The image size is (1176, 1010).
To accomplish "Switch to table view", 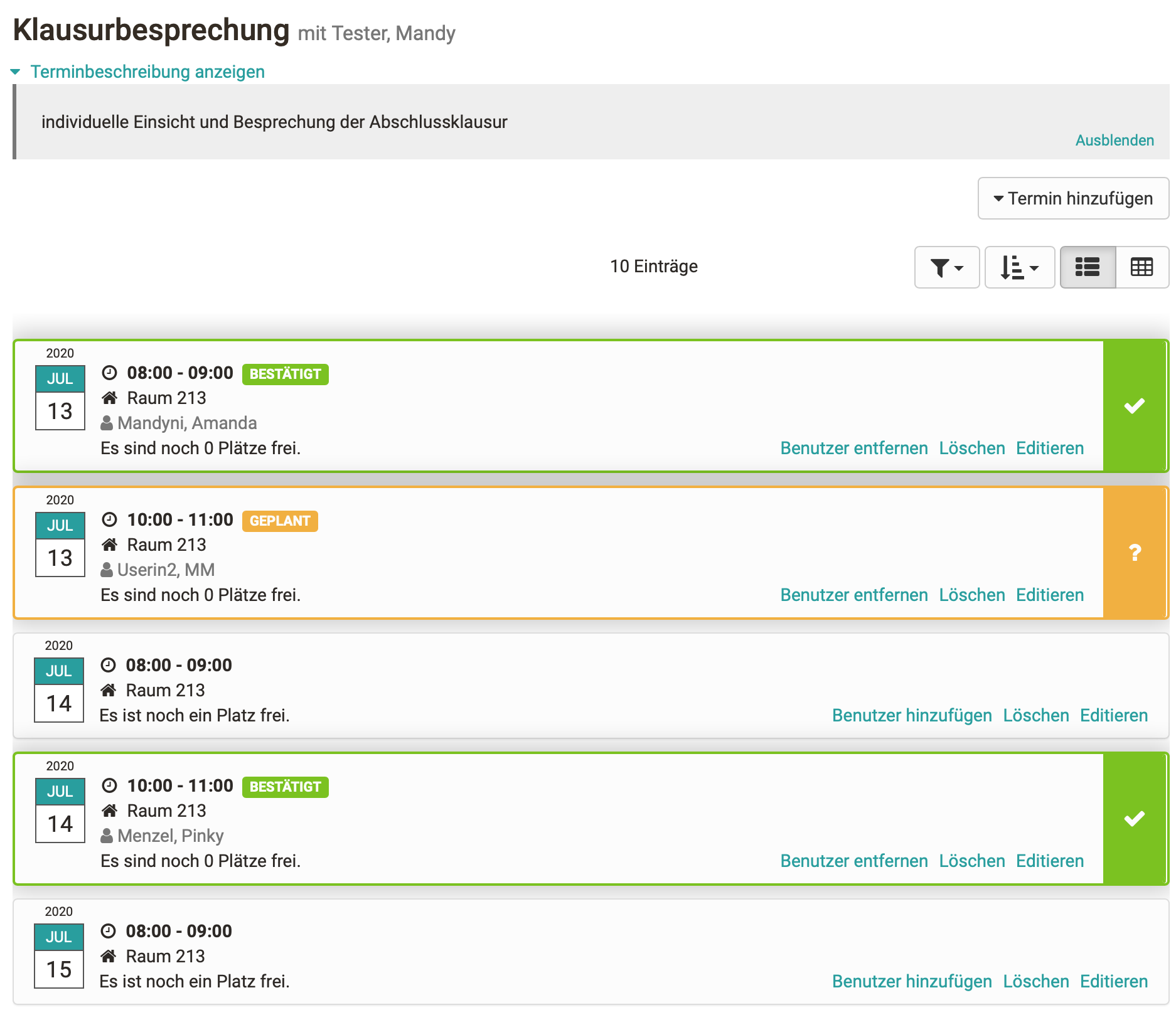I will [x=1141, y=267].
